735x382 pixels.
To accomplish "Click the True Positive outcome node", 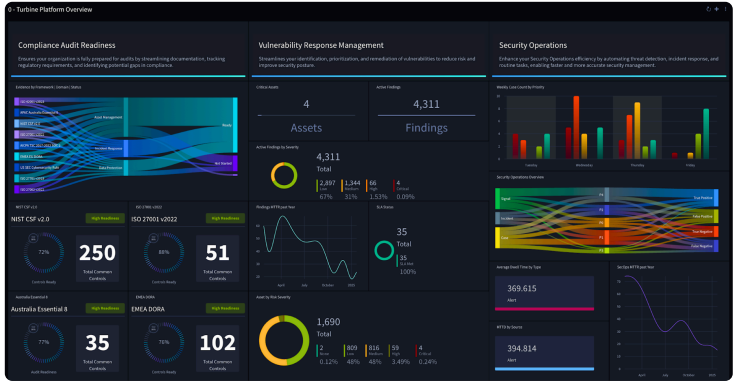I will coord(716,198).
